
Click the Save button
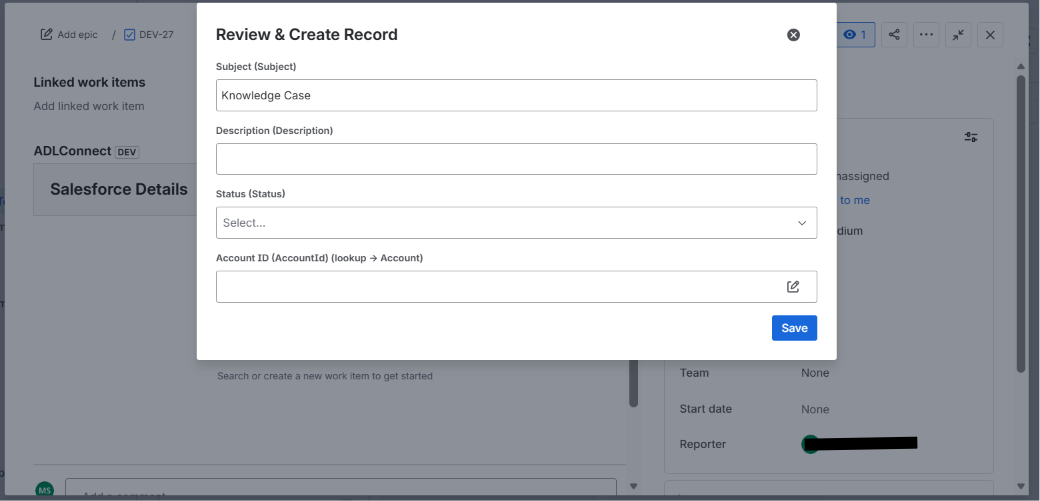(794, 328)
